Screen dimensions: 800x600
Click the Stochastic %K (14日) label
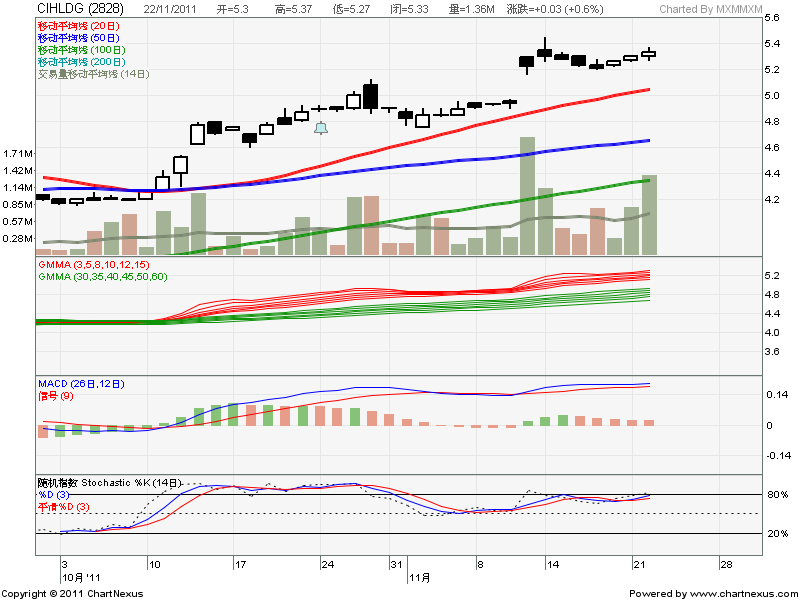pos(108,483)
